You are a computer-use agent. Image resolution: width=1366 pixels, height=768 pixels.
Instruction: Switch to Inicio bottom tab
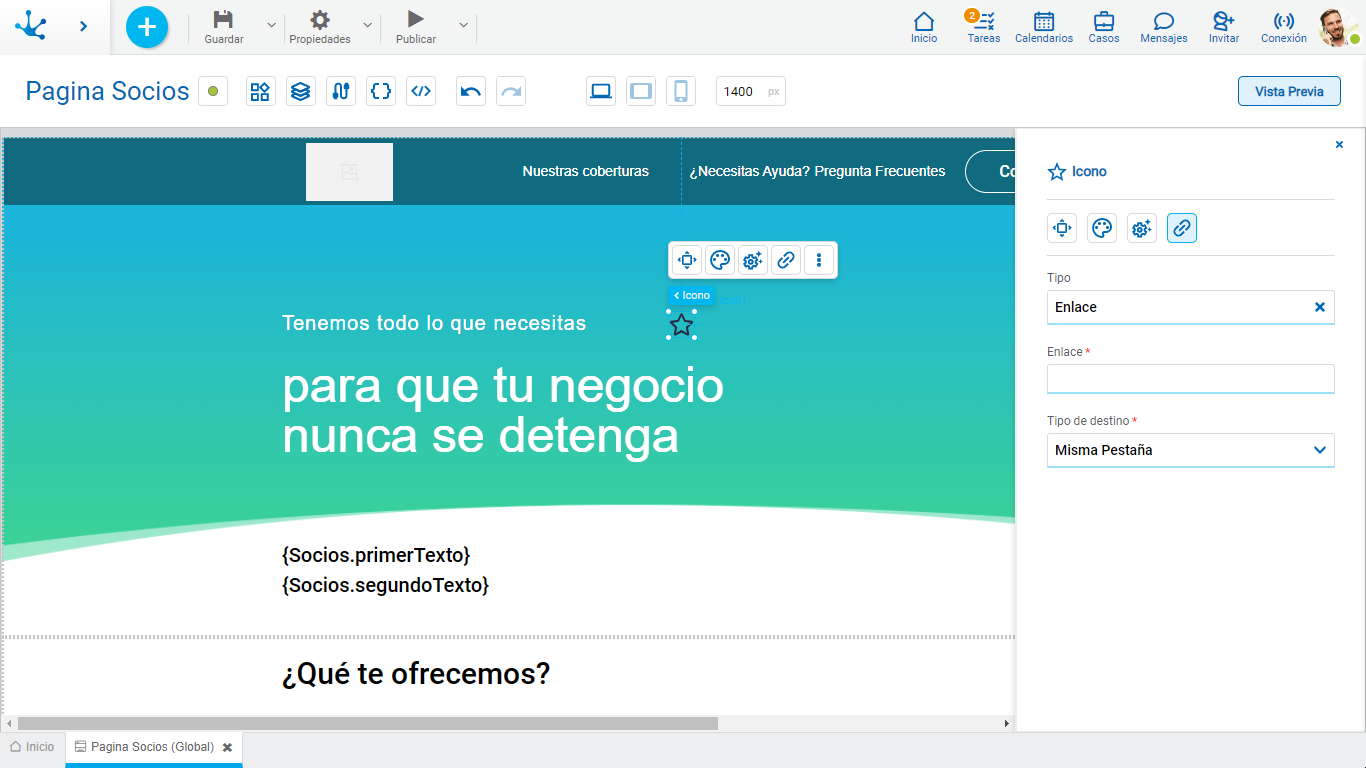pos(32,747)
